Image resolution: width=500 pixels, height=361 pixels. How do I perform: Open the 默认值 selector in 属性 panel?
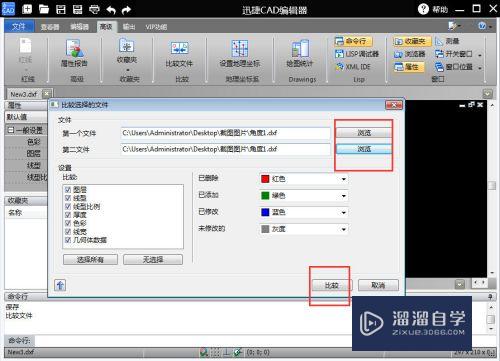point(26,117)
